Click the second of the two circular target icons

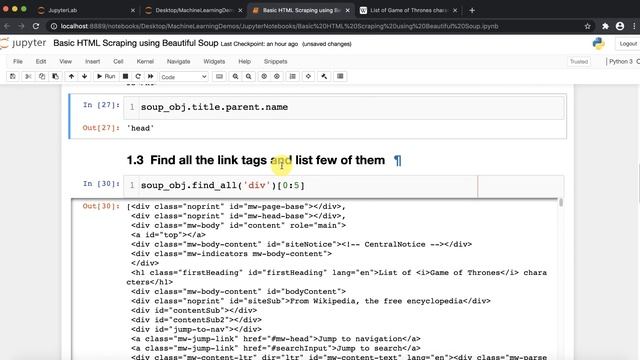click(x=277, y=76)
